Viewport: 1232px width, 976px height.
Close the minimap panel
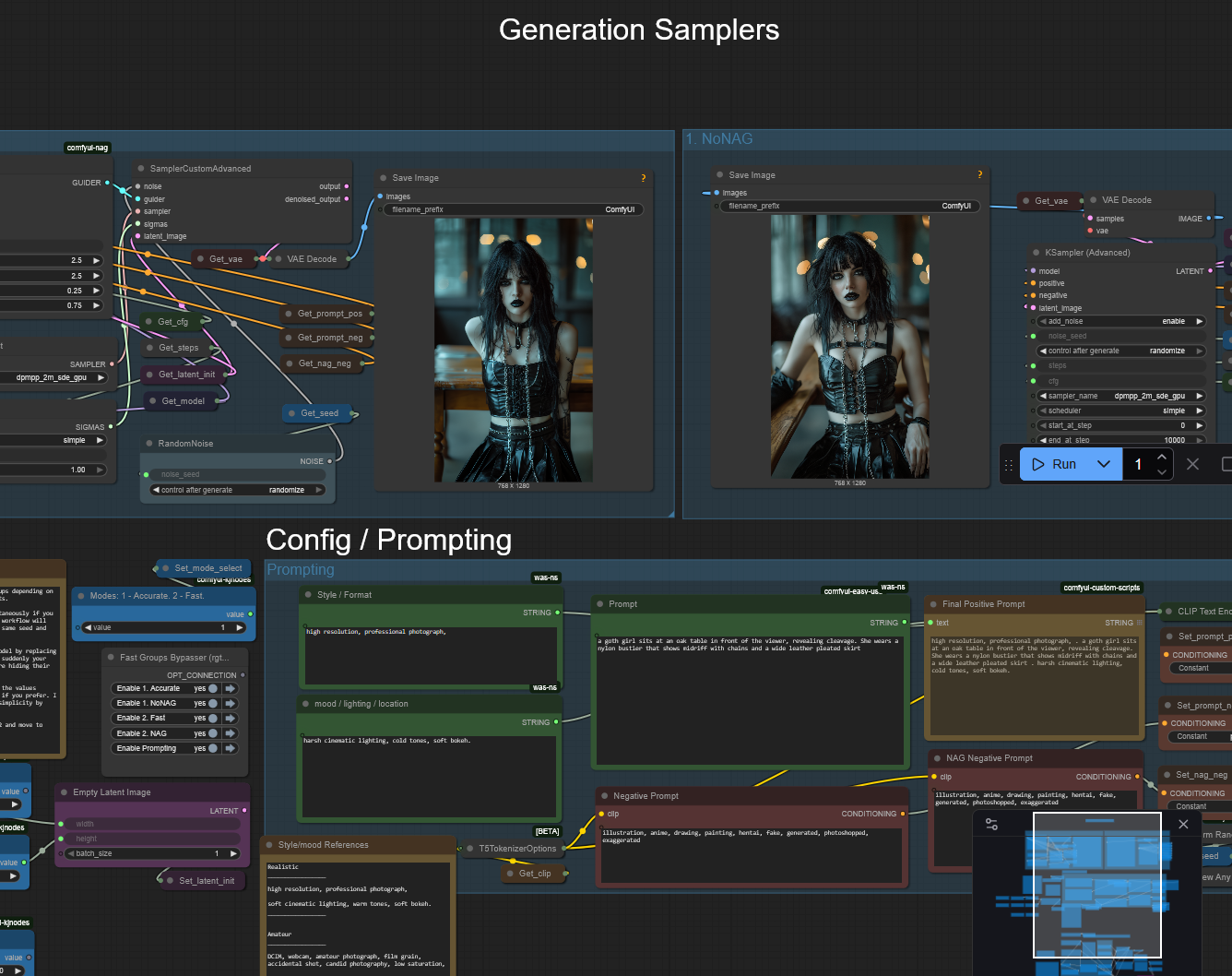click(x=1183, y=824)
